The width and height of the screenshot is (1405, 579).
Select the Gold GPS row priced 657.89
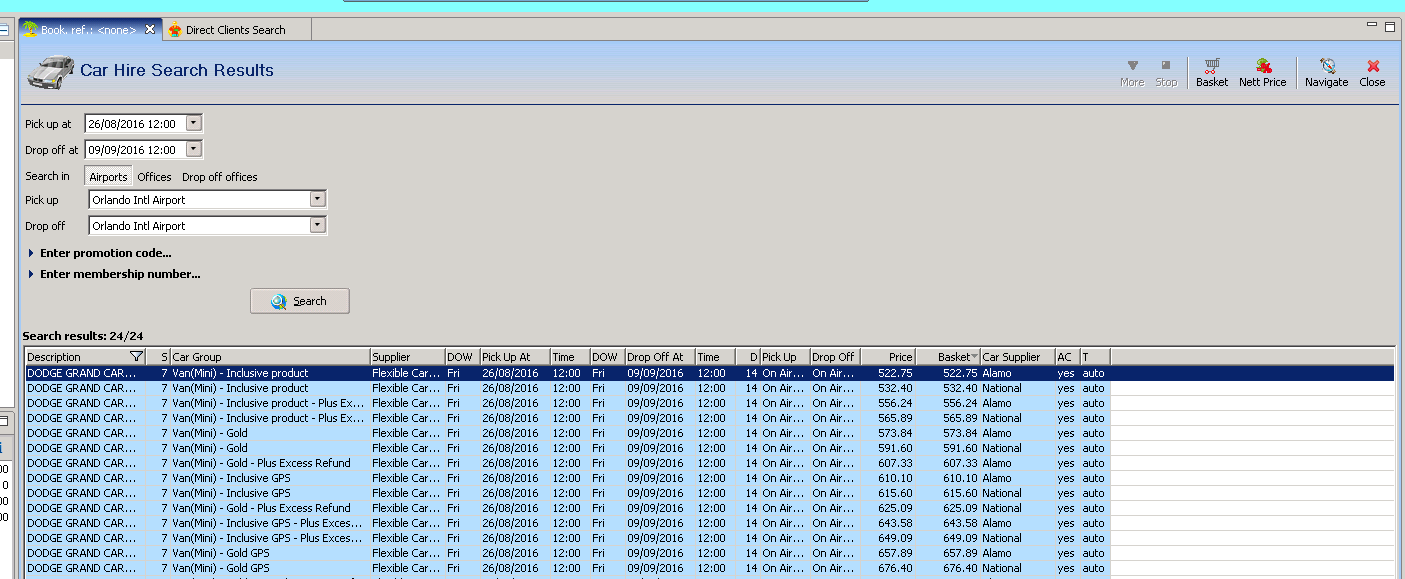point(709,553)
